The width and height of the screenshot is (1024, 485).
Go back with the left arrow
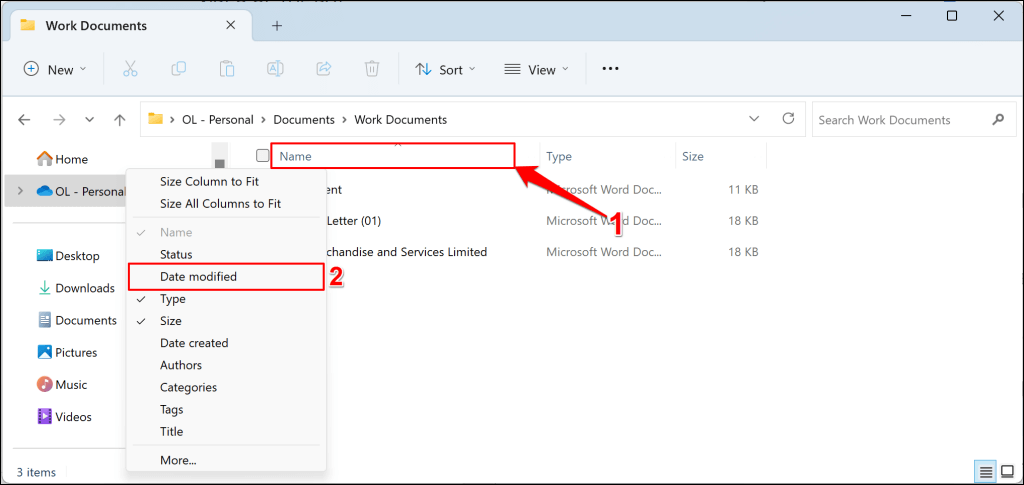[24, 119]
